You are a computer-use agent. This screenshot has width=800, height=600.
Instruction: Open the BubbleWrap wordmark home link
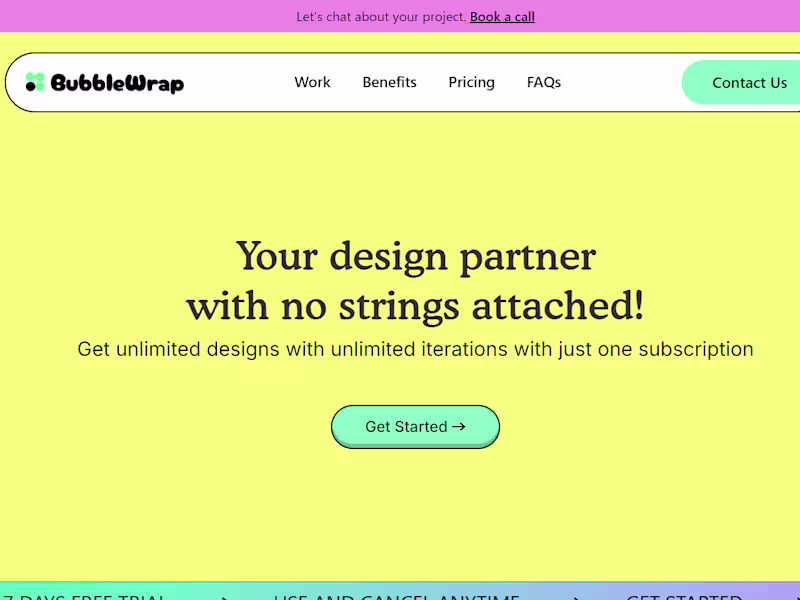pos(117,83)
